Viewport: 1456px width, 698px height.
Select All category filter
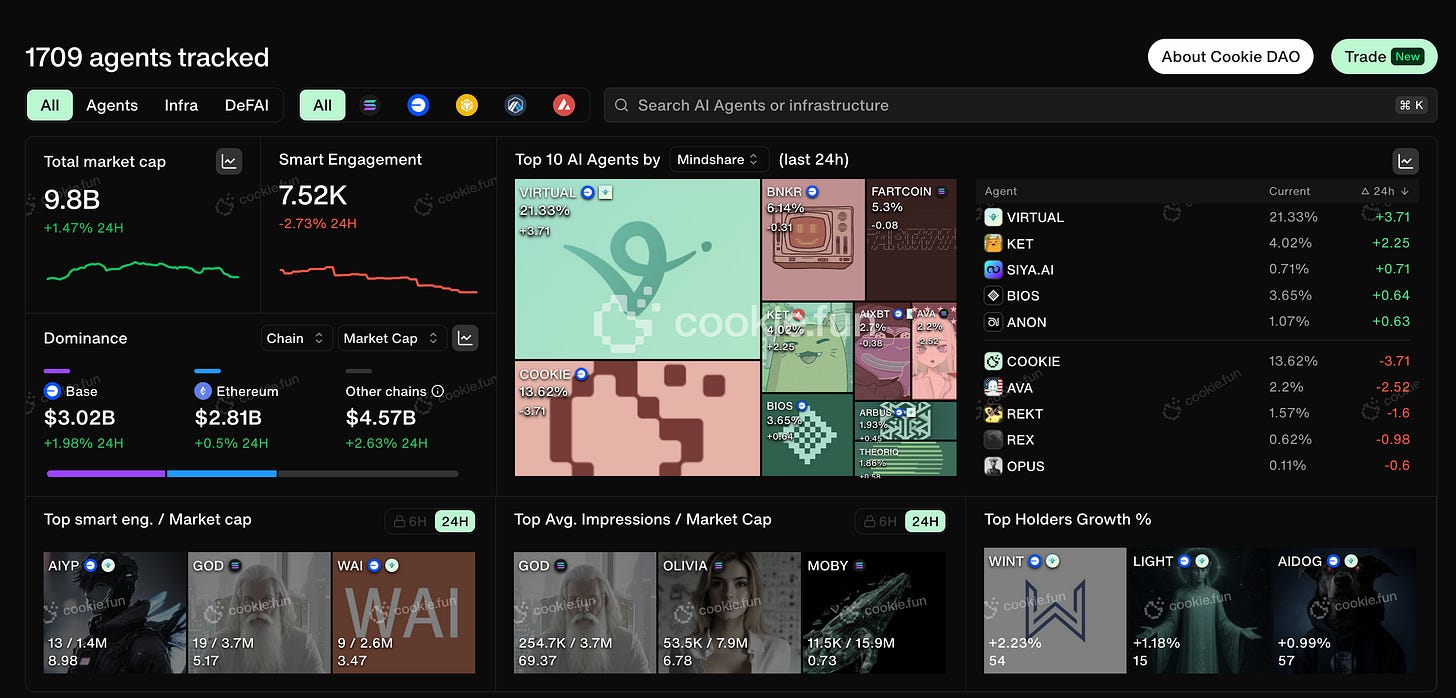[x=50, y=105]
